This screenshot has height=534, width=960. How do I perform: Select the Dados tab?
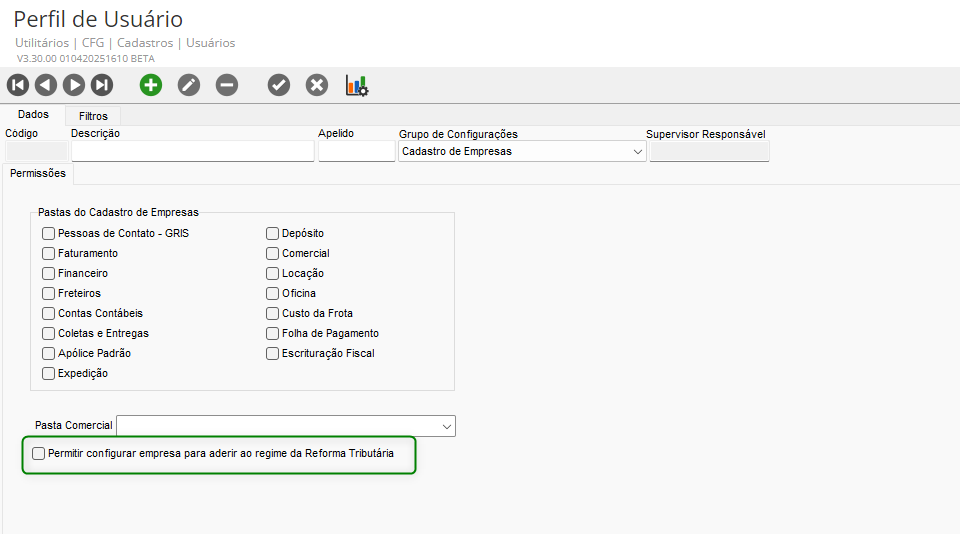33,115
